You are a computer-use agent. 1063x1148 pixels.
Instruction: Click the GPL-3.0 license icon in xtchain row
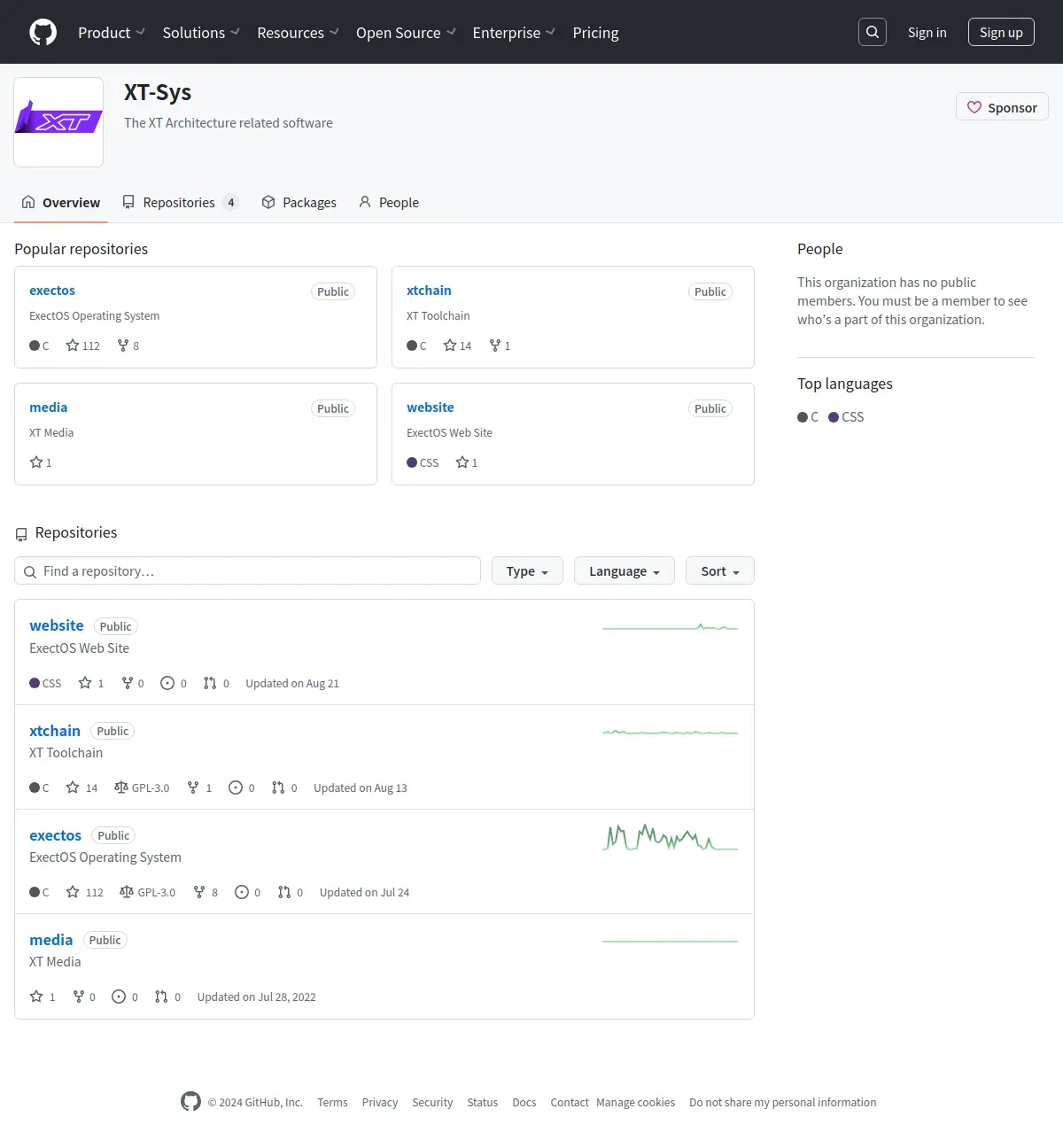click(x=121, y=787)
